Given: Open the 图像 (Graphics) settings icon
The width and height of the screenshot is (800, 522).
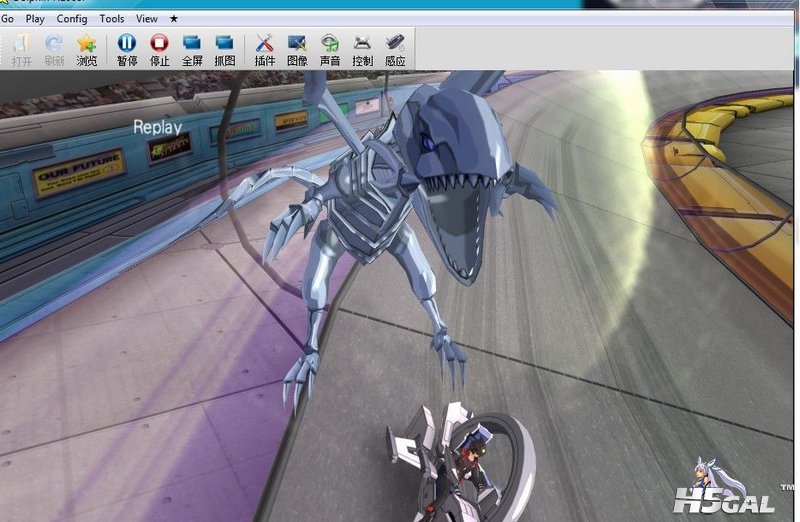Looking at the screenshot, I should pos(297,49).
